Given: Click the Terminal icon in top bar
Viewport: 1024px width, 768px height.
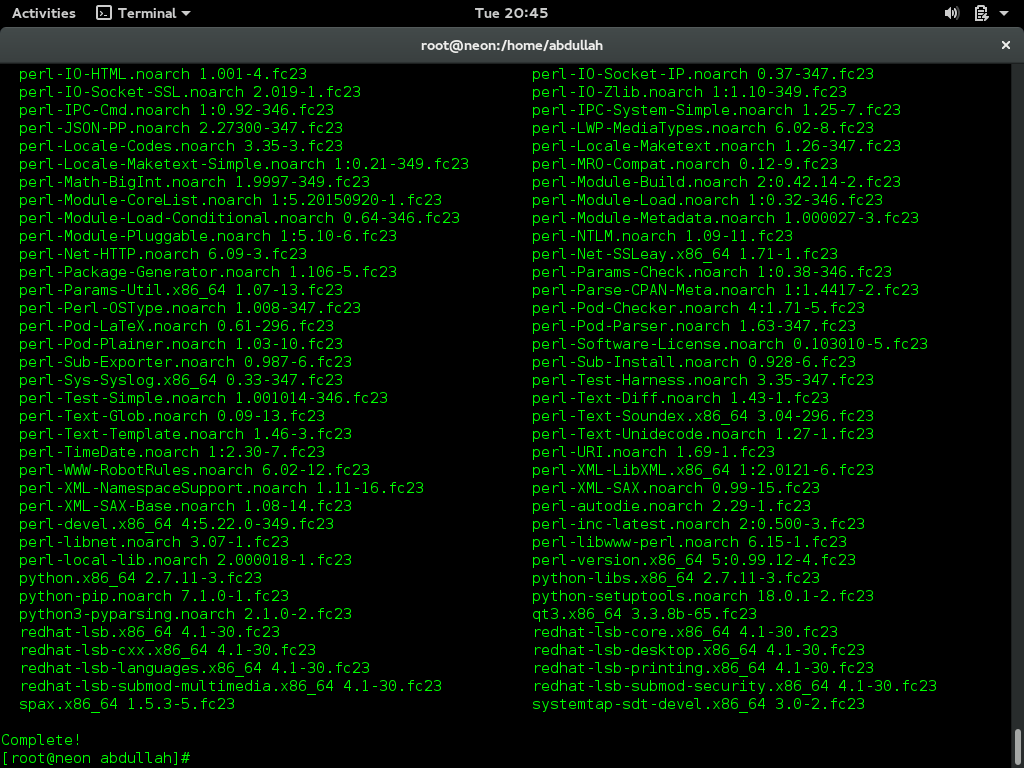Looking at the screenshot, I should pyautogui.click(x=104, y=13).
